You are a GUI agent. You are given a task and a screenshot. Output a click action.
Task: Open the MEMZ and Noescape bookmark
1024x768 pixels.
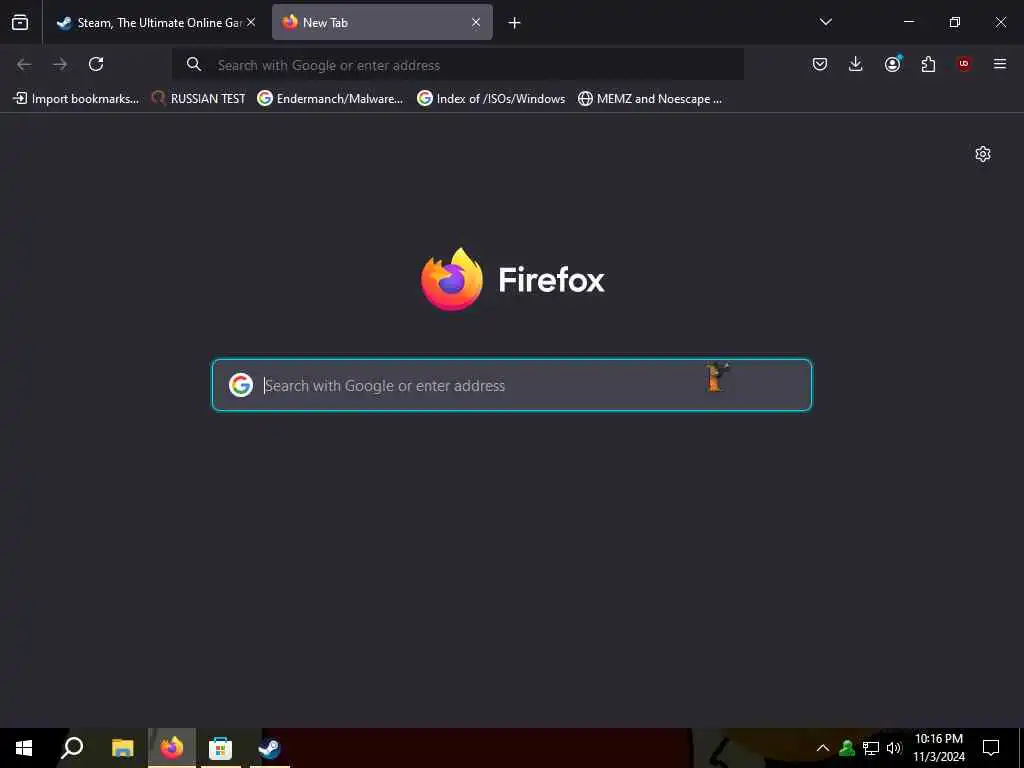pos(650,99)
